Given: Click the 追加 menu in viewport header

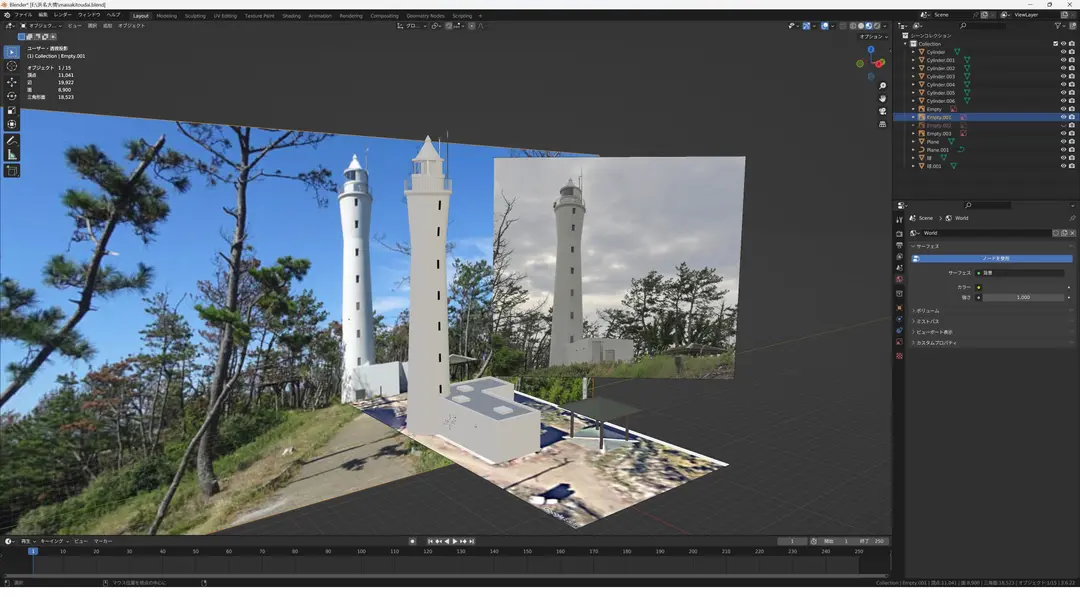Looking at the screenshot, I should click(x=107, y=25).
